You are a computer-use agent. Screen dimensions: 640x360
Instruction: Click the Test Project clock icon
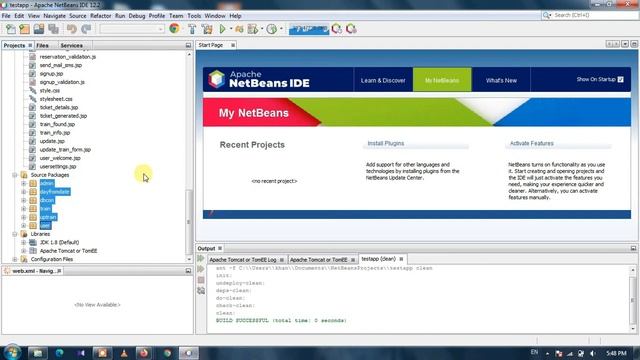(271, 29)
